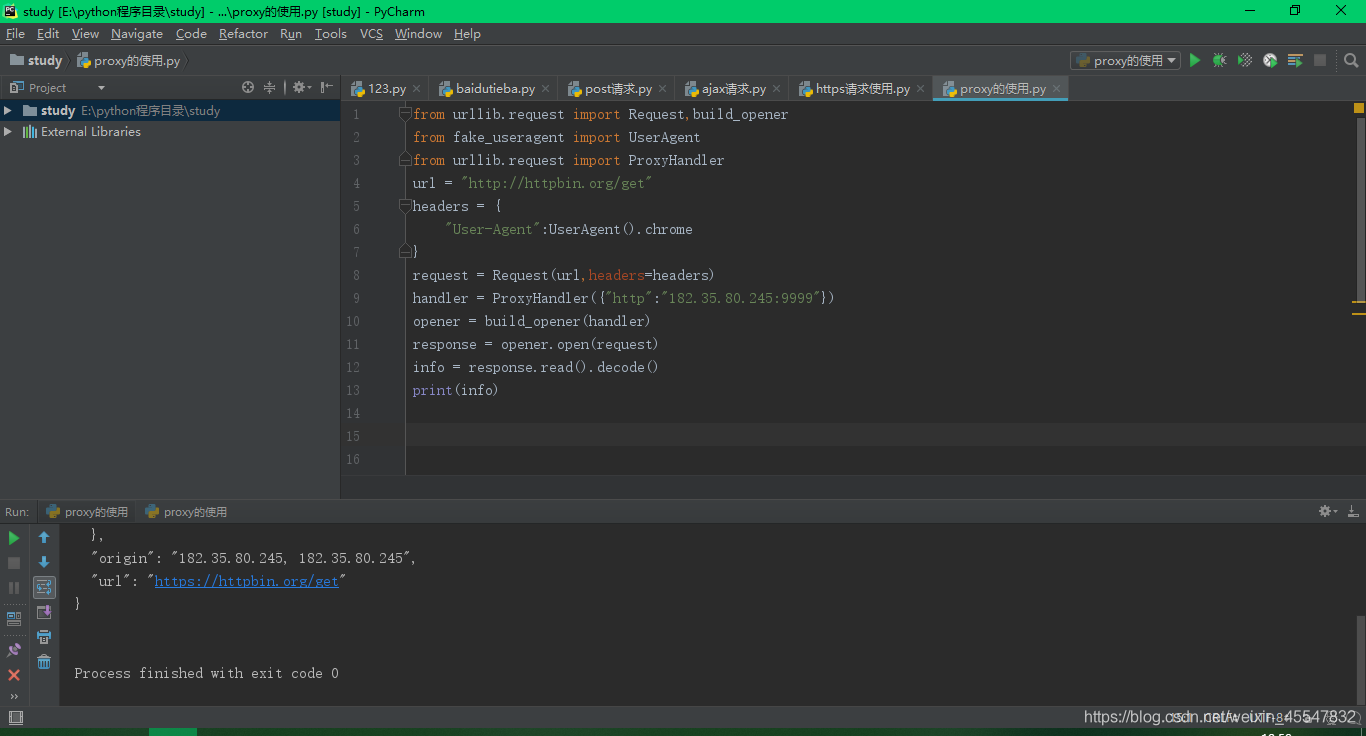
Task: Fold the import block at line 1
Action: click(405, 114)
